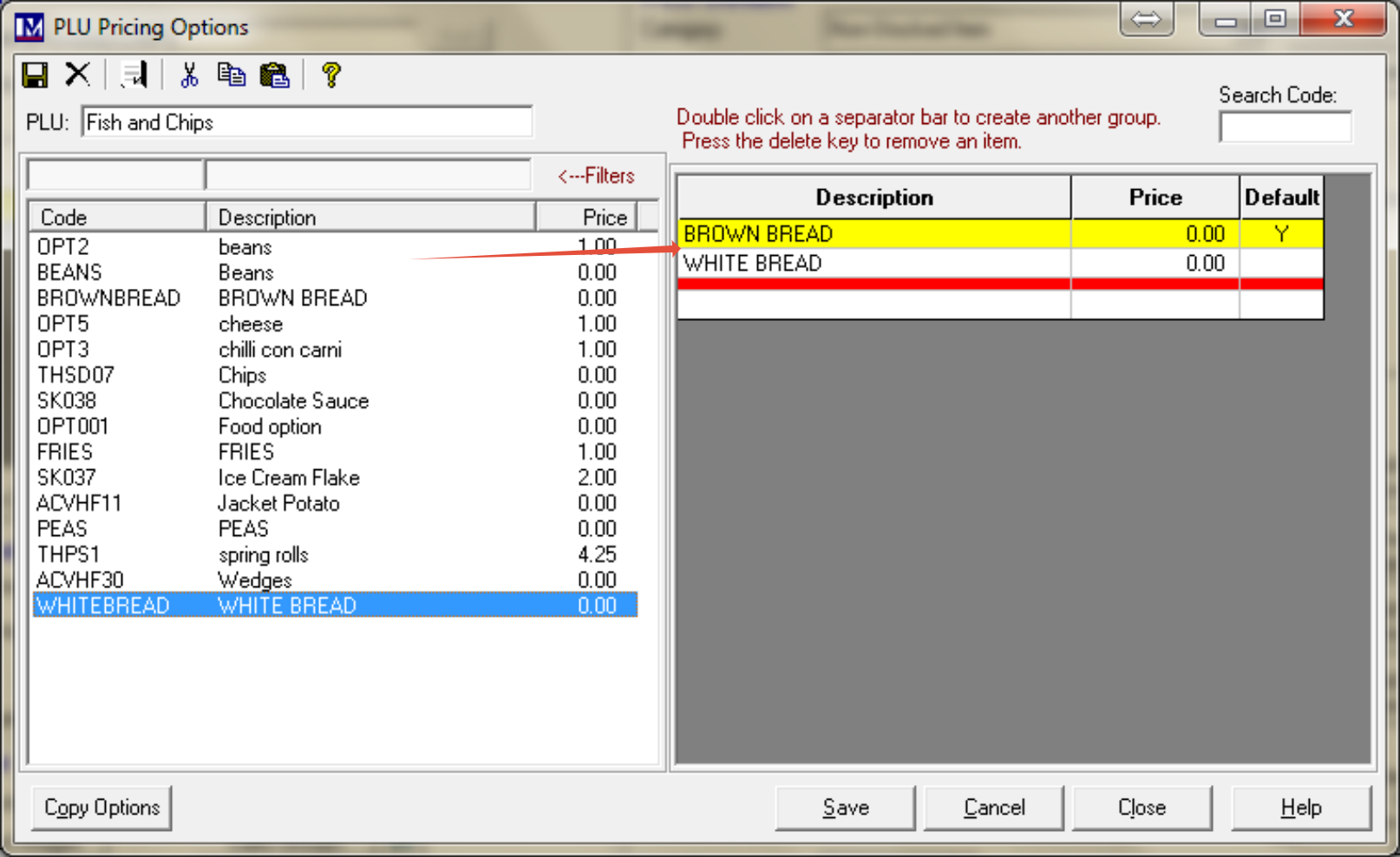Click the left list's Description column header

click(x=370, y=217)
